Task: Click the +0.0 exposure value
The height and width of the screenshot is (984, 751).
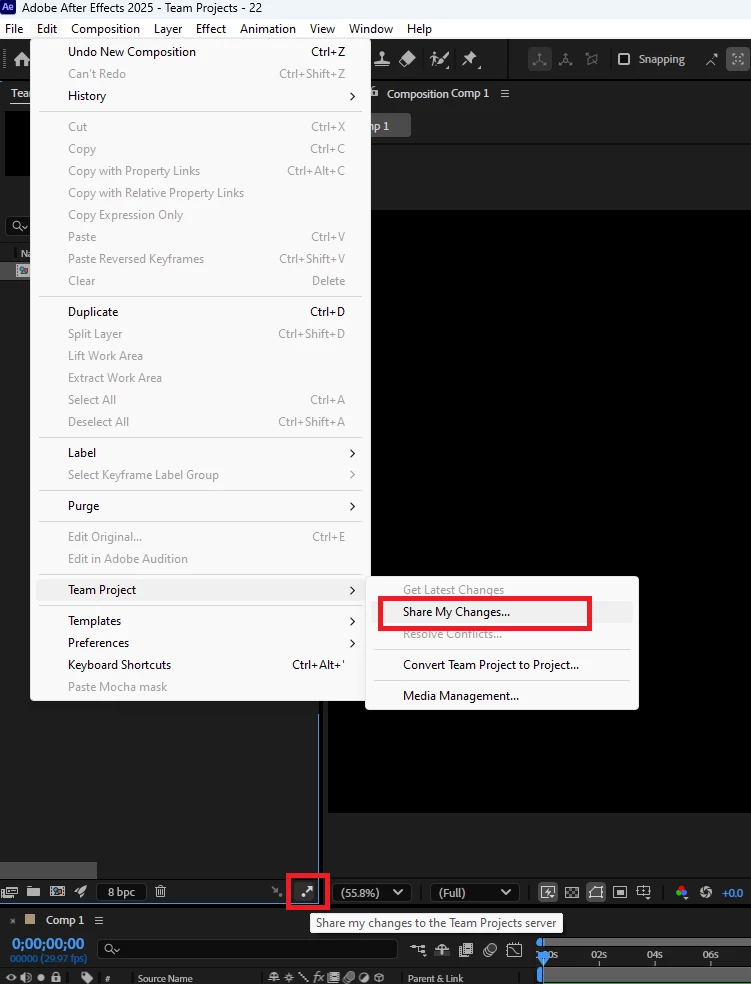Action: point(732,893)
